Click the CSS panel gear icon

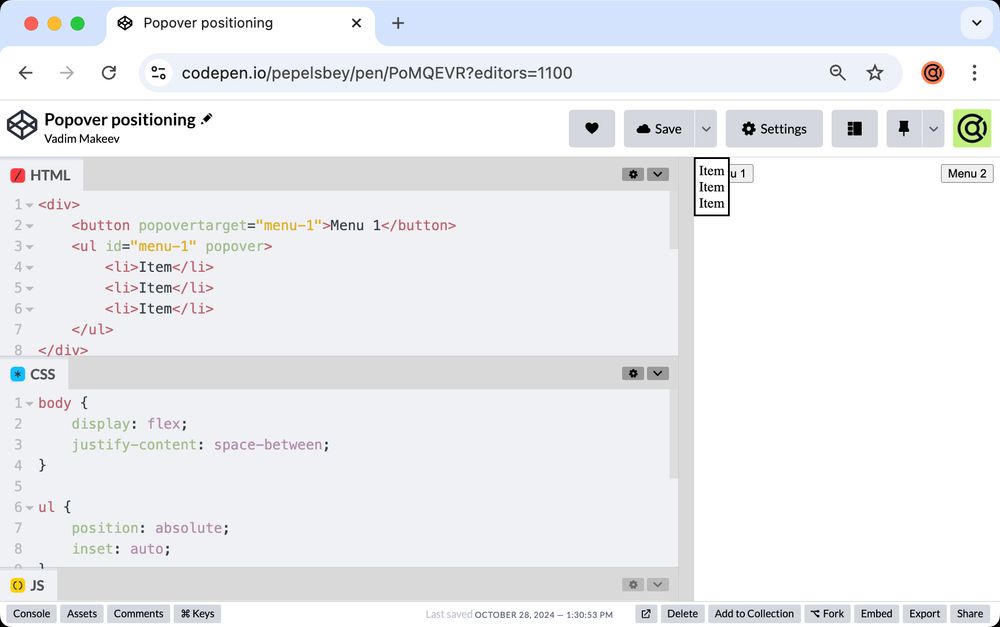tap(633, 373)
